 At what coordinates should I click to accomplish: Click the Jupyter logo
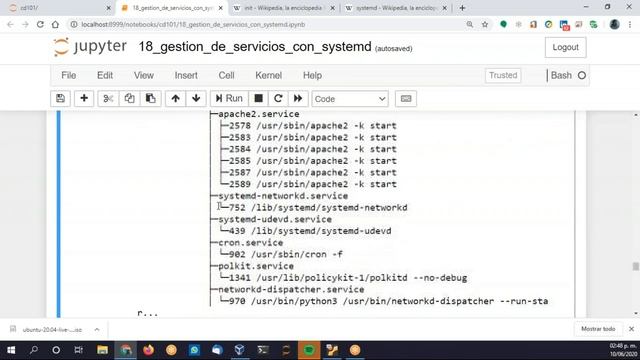pos(90,47)
